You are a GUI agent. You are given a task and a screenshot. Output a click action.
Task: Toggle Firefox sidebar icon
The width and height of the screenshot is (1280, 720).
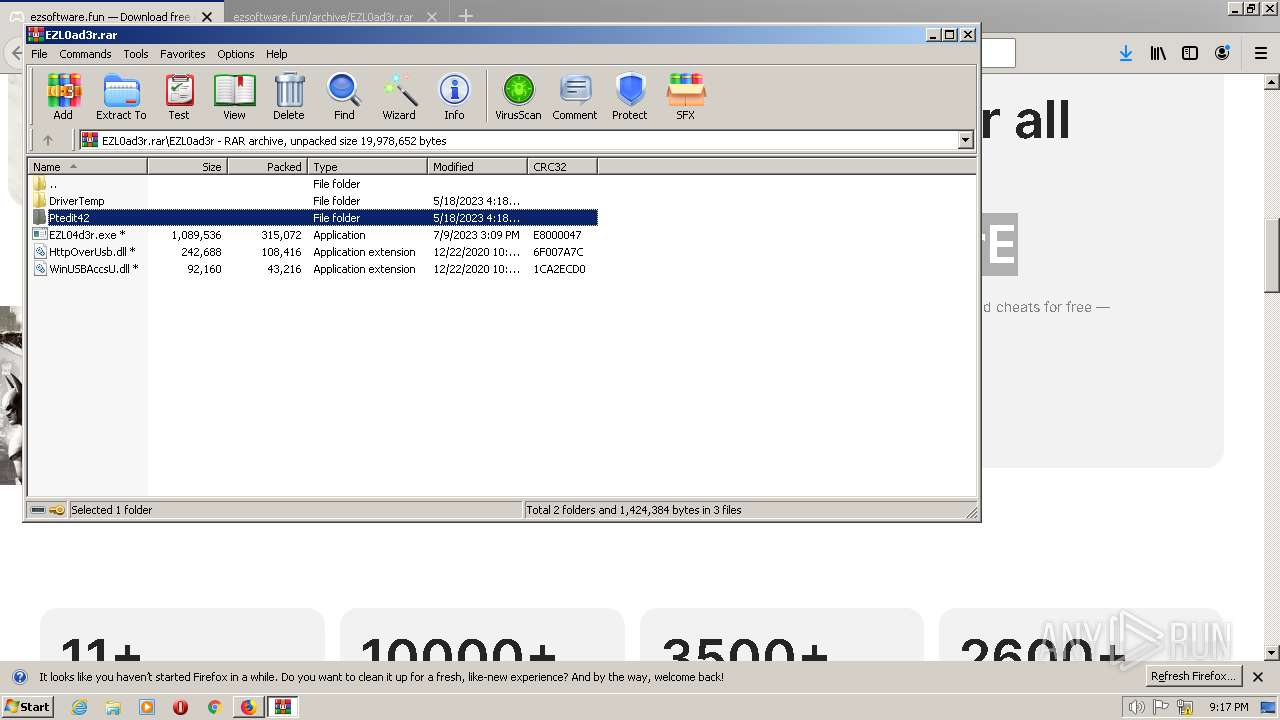(1190, 53)
